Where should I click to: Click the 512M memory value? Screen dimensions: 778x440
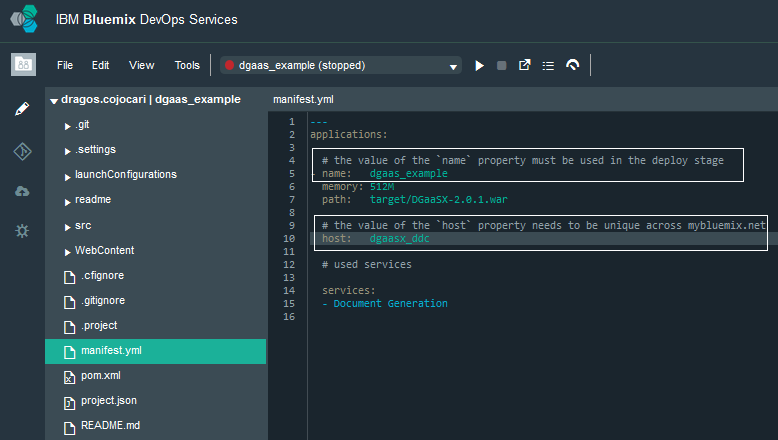pos(382,187)
